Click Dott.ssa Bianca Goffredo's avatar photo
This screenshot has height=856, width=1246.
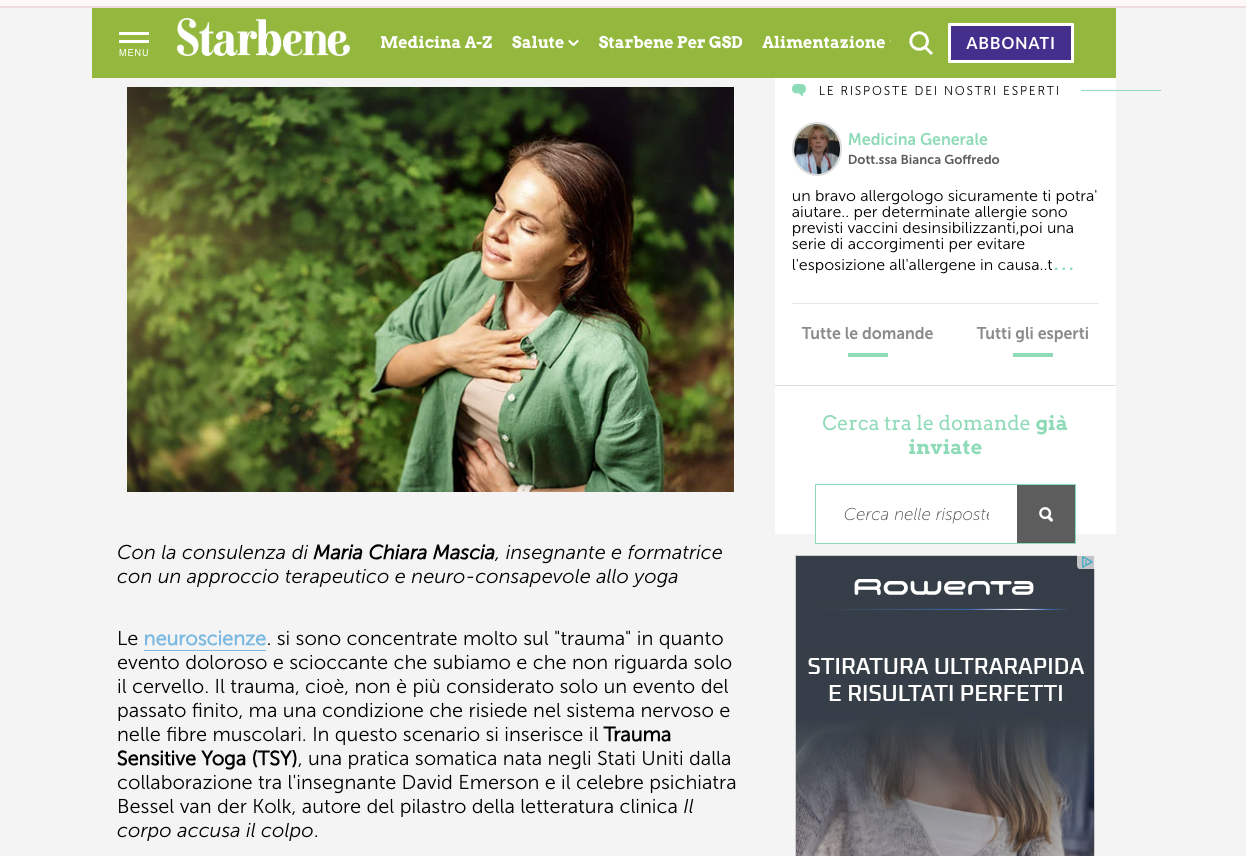[x=817, y=149]
